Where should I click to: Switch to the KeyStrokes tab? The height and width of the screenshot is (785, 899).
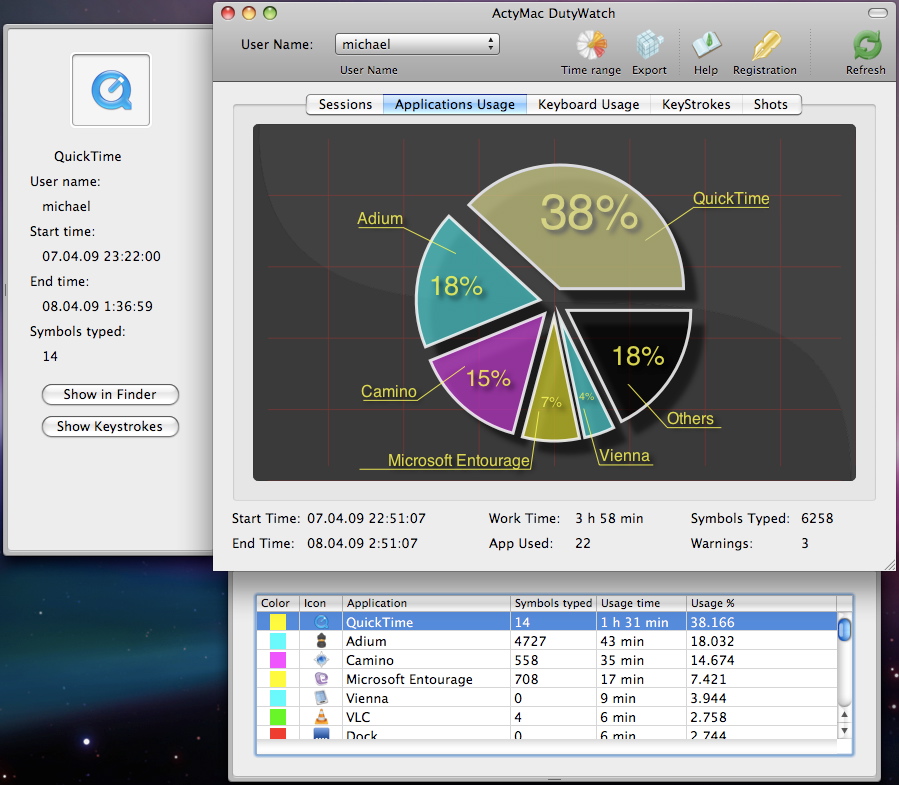pos(696,104)
